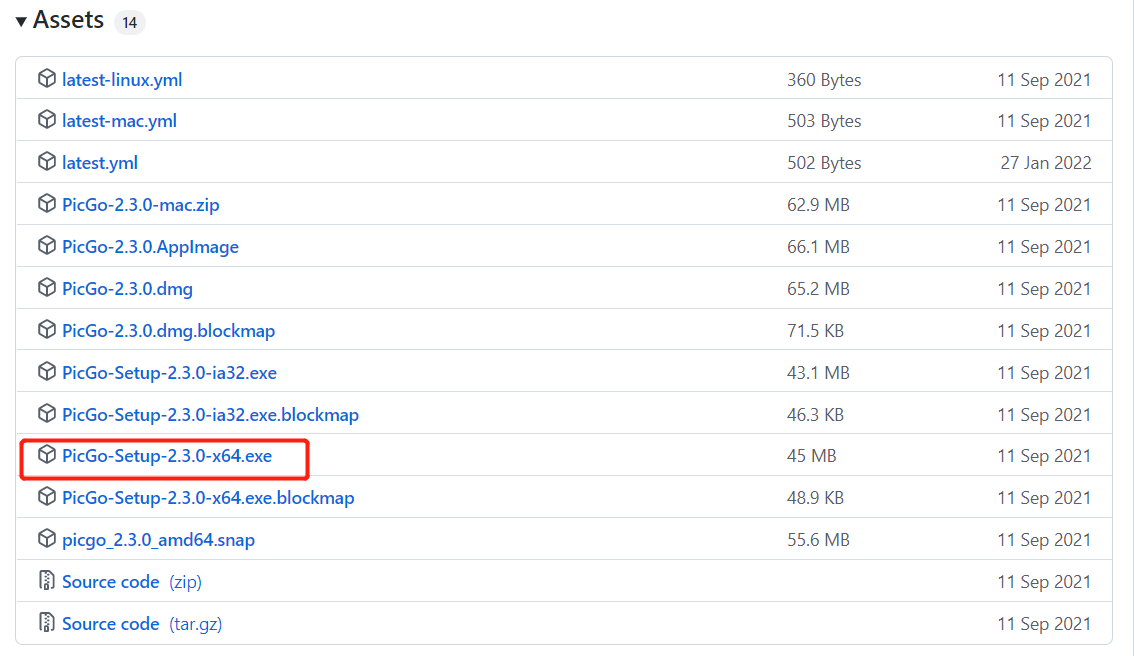Click the Assets count badge 14
The height and width of the screenshot is (656, 1134).
[129, 22]
